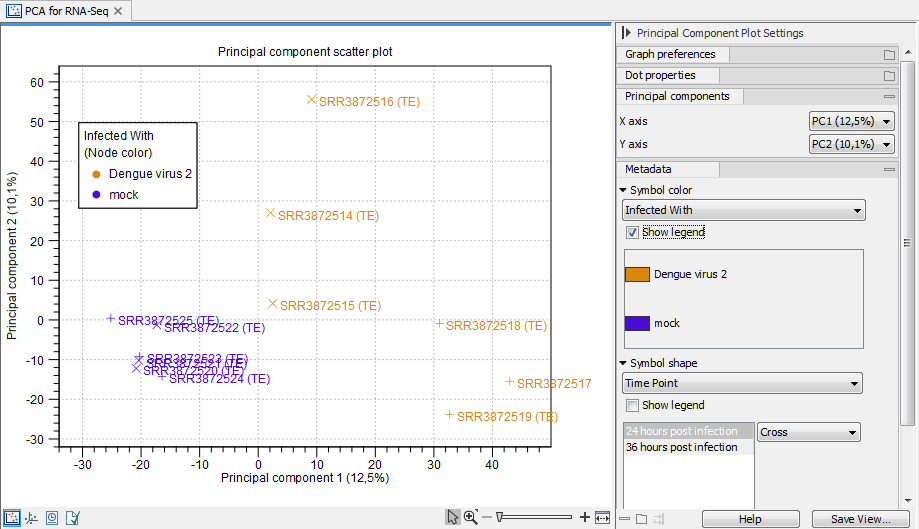Open the Time Point symbol shape dropdown

point(741,383)
